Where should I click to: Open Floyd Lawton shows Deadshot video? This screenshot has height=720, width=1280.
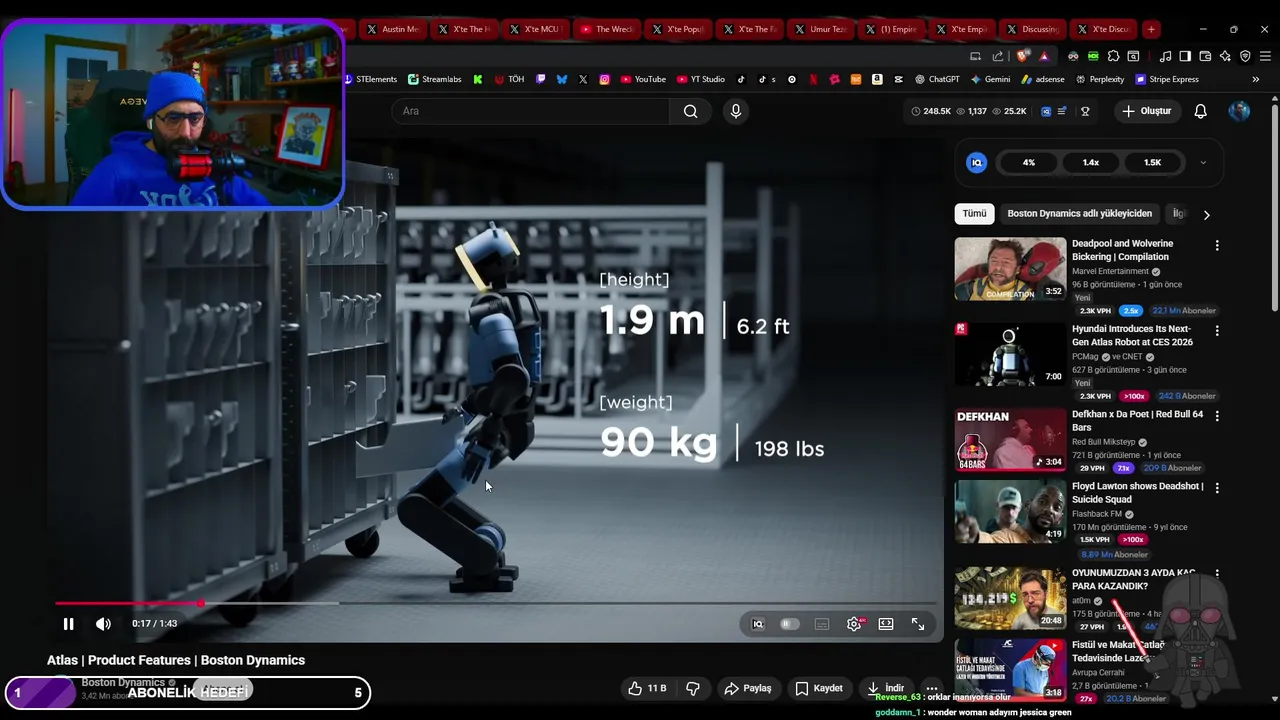[x=1010, y=510]
